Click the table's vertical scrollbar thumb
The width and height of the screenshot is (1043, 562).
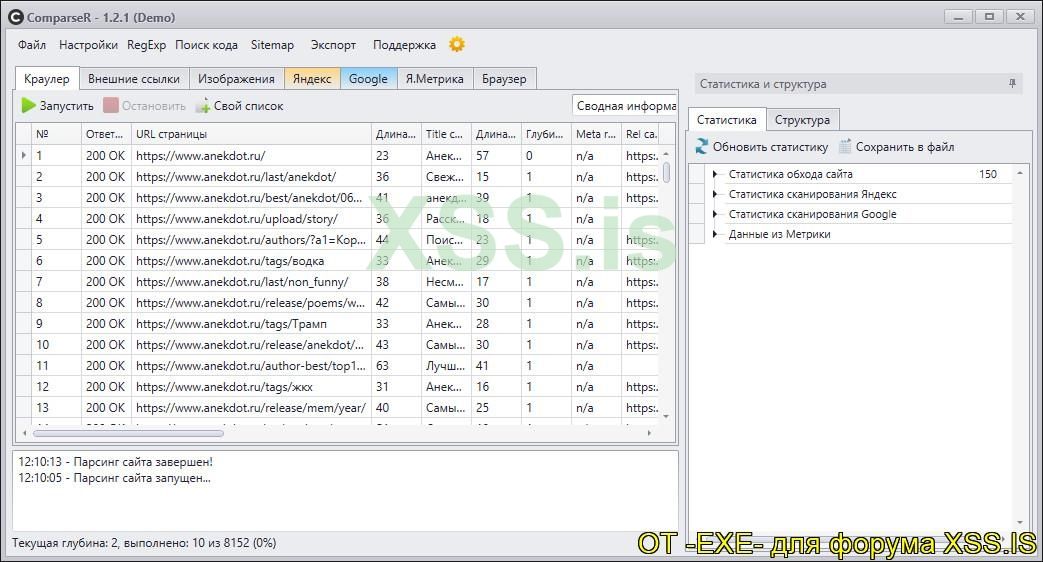click(x=667, y=172)
